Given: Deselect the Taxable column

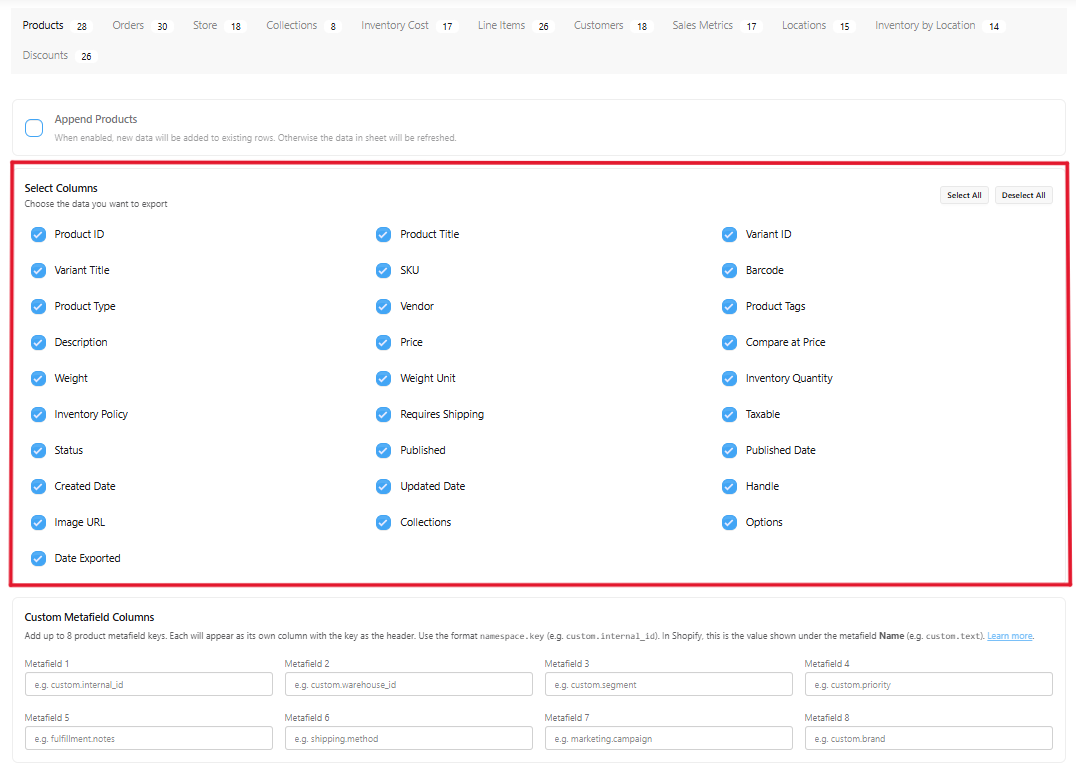Looking at the screenshot, I should click(729, 415).
